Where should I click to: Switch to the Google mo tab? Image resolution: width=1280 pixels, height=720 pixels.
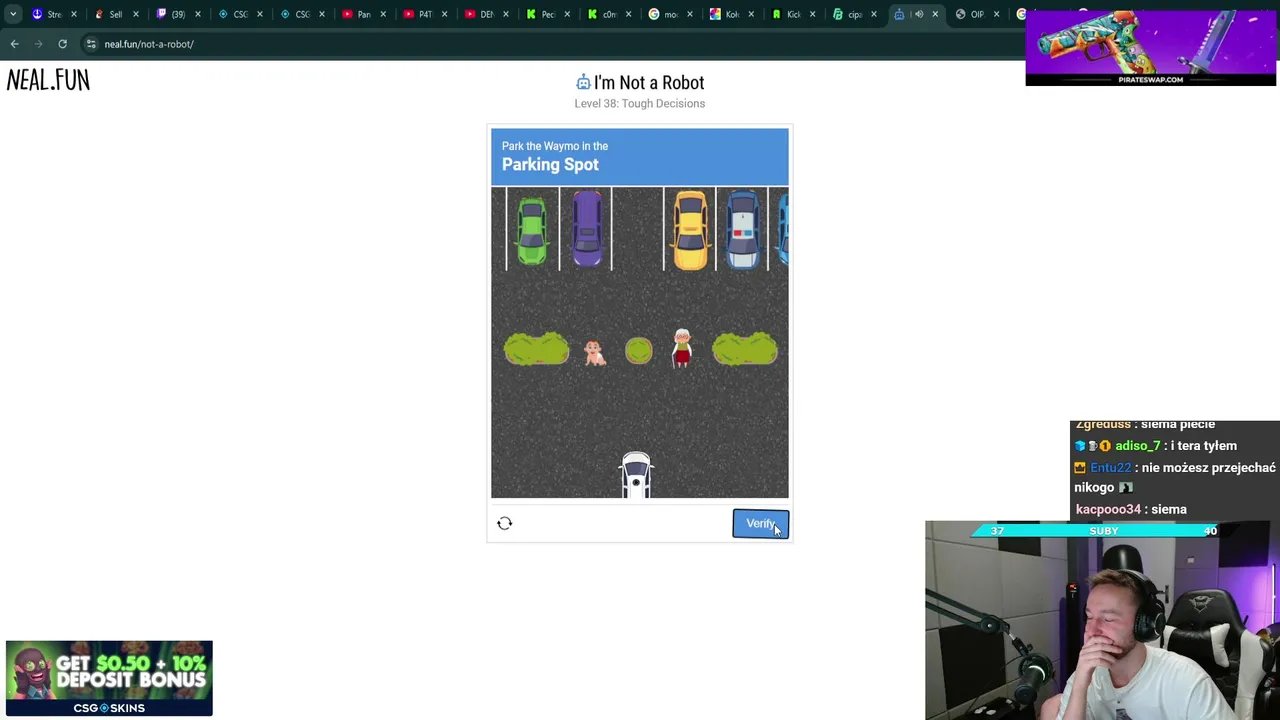pos(672,14)
